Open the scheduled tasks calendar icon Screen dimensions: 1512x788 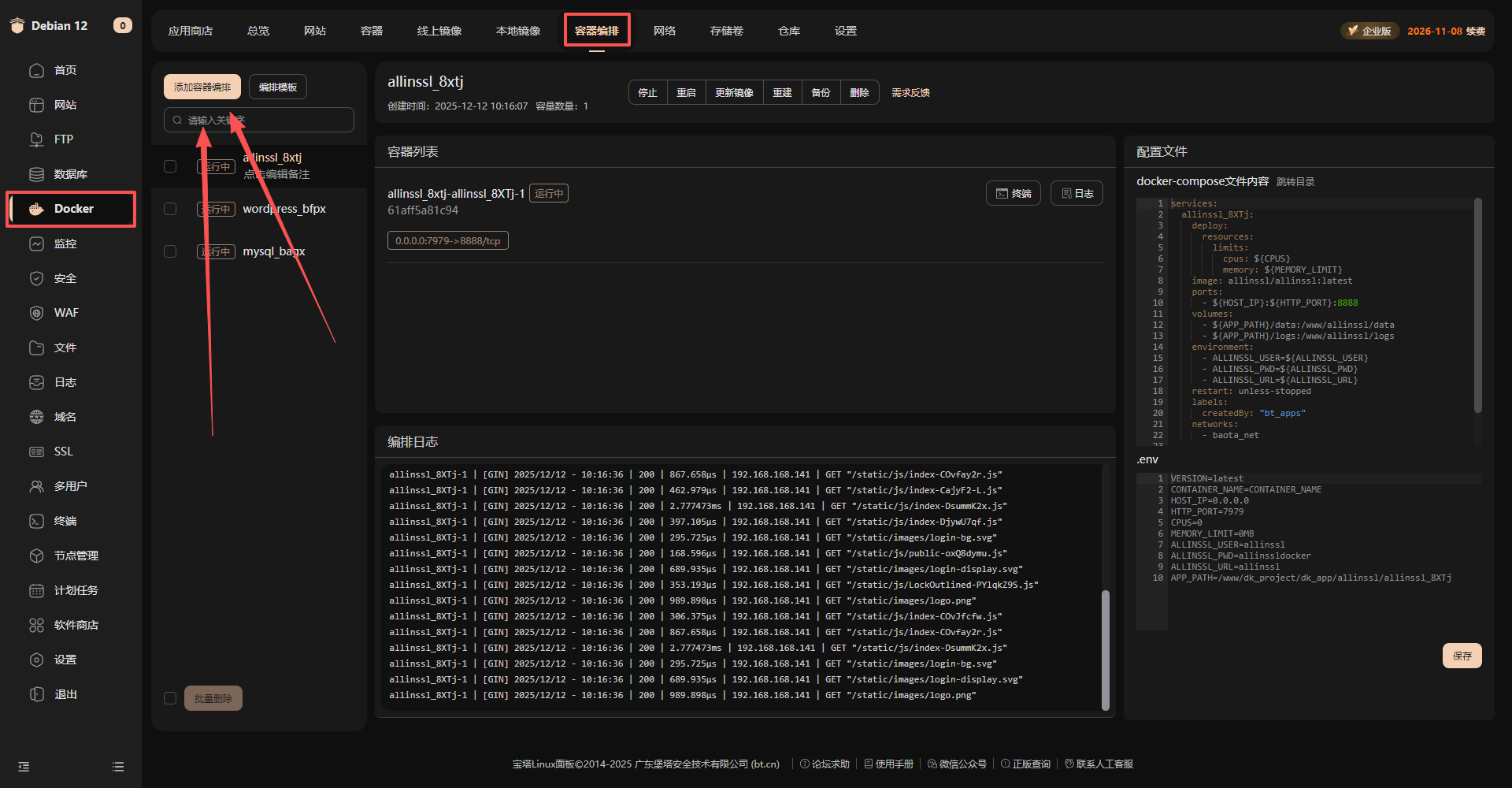(36, 590)
